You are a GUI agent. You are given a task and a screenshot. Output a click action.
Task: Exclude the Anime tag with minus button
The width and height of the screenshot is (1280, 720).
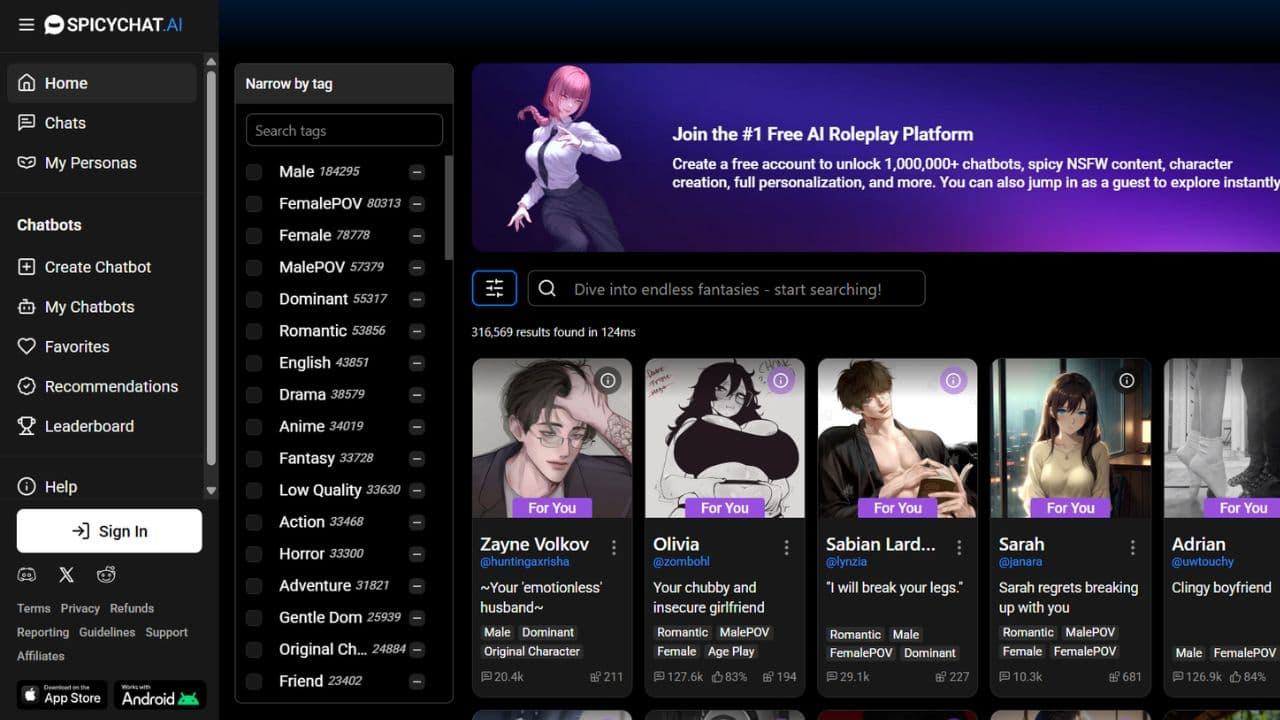[x=417, y=427]
